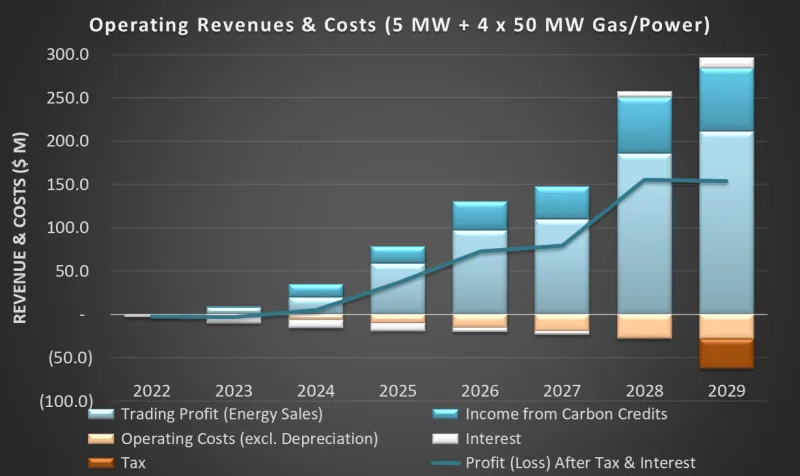Screen dimensions: 800x476
Task: Click the Income from Carbon Credits legend swatch
Action: coord(445,414)
